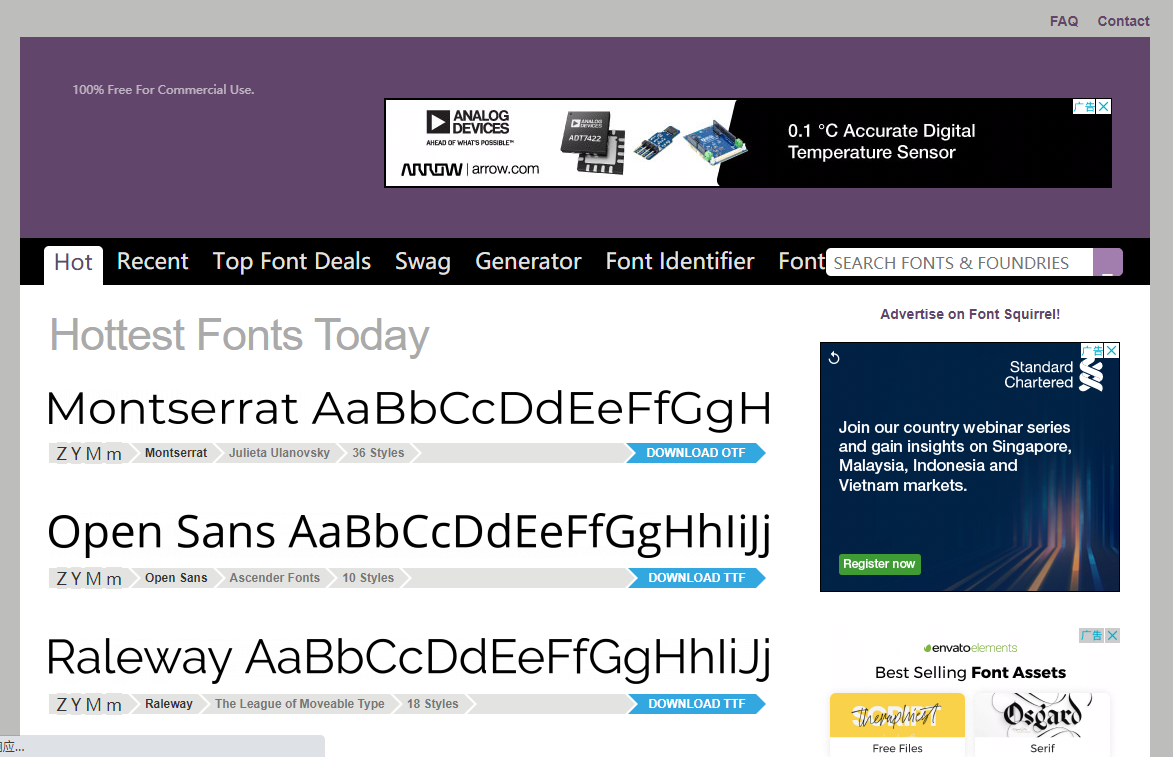
Task: Click ZYMm glyph preview for Open Sans
Action: point(89,578)
